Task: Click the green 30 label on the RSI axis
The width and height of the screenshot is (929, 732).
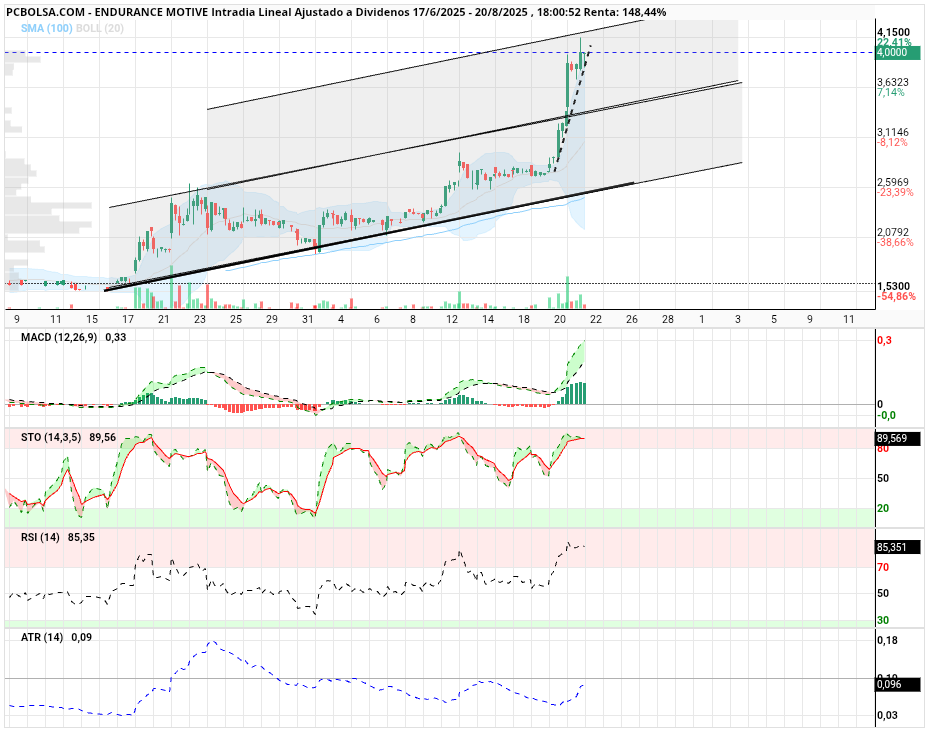Action: (x=883, y=621)
